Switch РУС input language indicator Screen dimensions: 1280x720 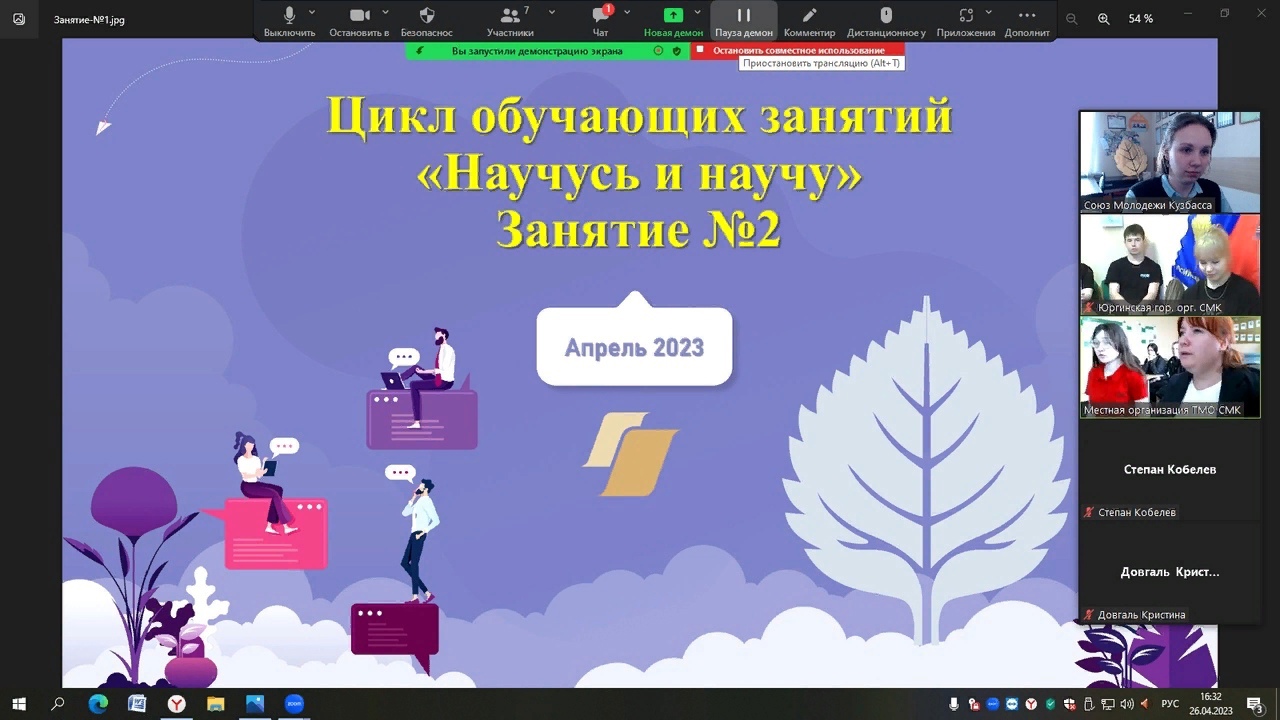coord(1169,704)
